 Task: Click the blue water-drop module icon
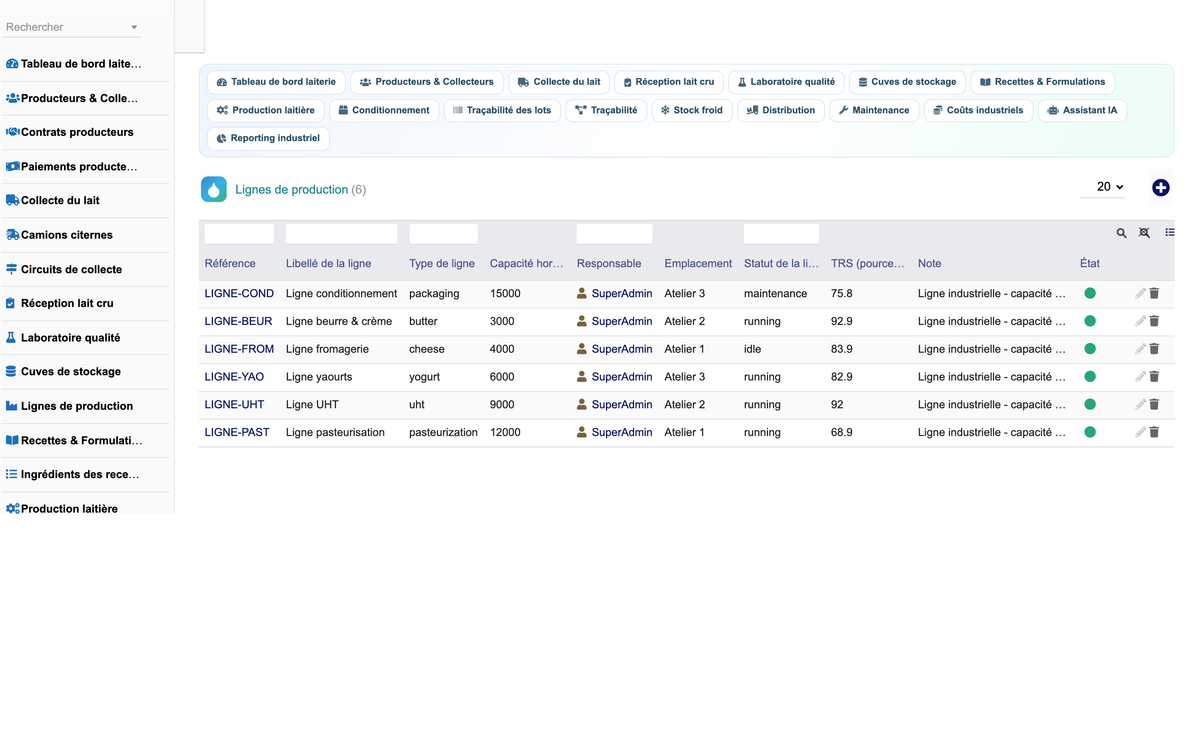click(214, 189)
